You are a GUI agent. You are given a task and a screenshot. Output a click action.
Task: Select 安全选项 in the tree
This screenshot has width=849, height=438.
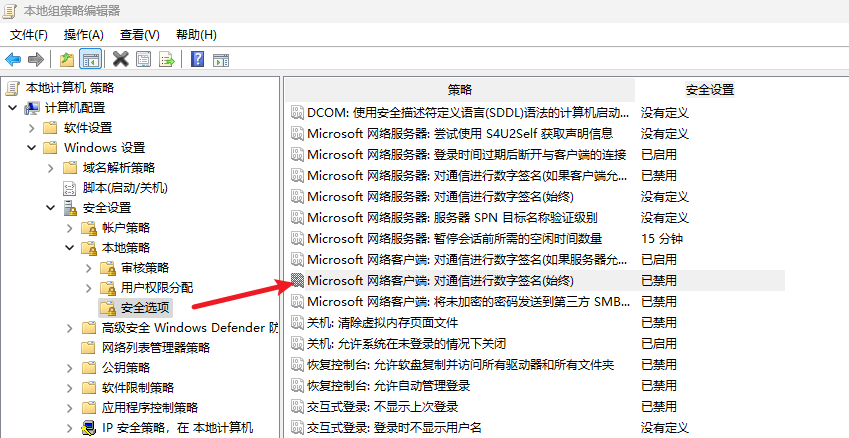coord(147,308)
